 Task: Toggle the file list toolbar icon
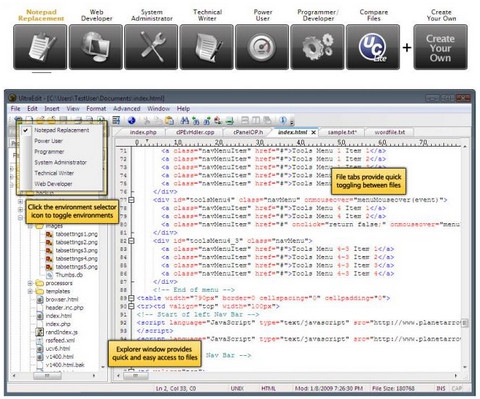[116, 120]
